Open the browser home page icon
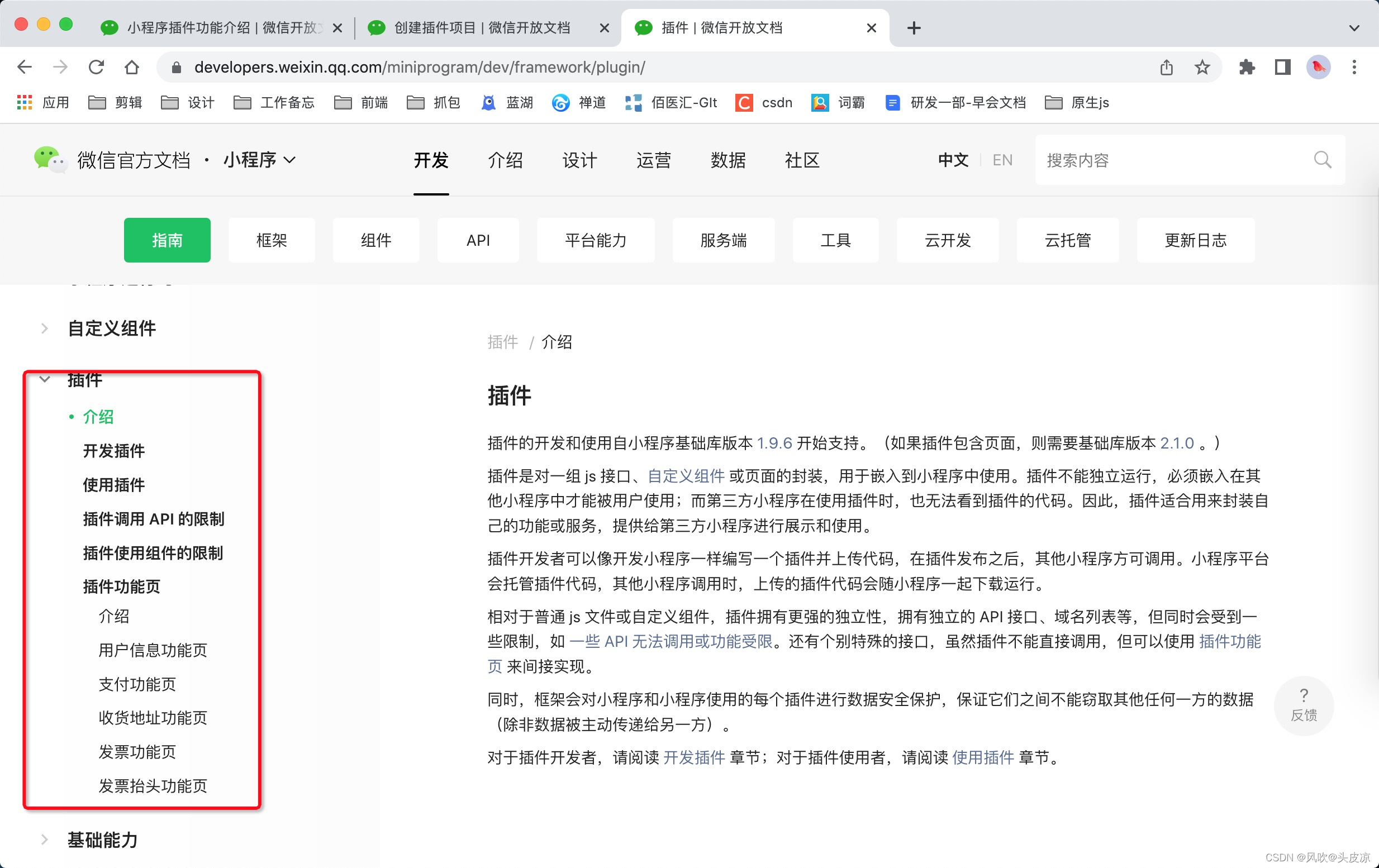The width and height of the screenshot is (1379, 868). pos(132,67)
